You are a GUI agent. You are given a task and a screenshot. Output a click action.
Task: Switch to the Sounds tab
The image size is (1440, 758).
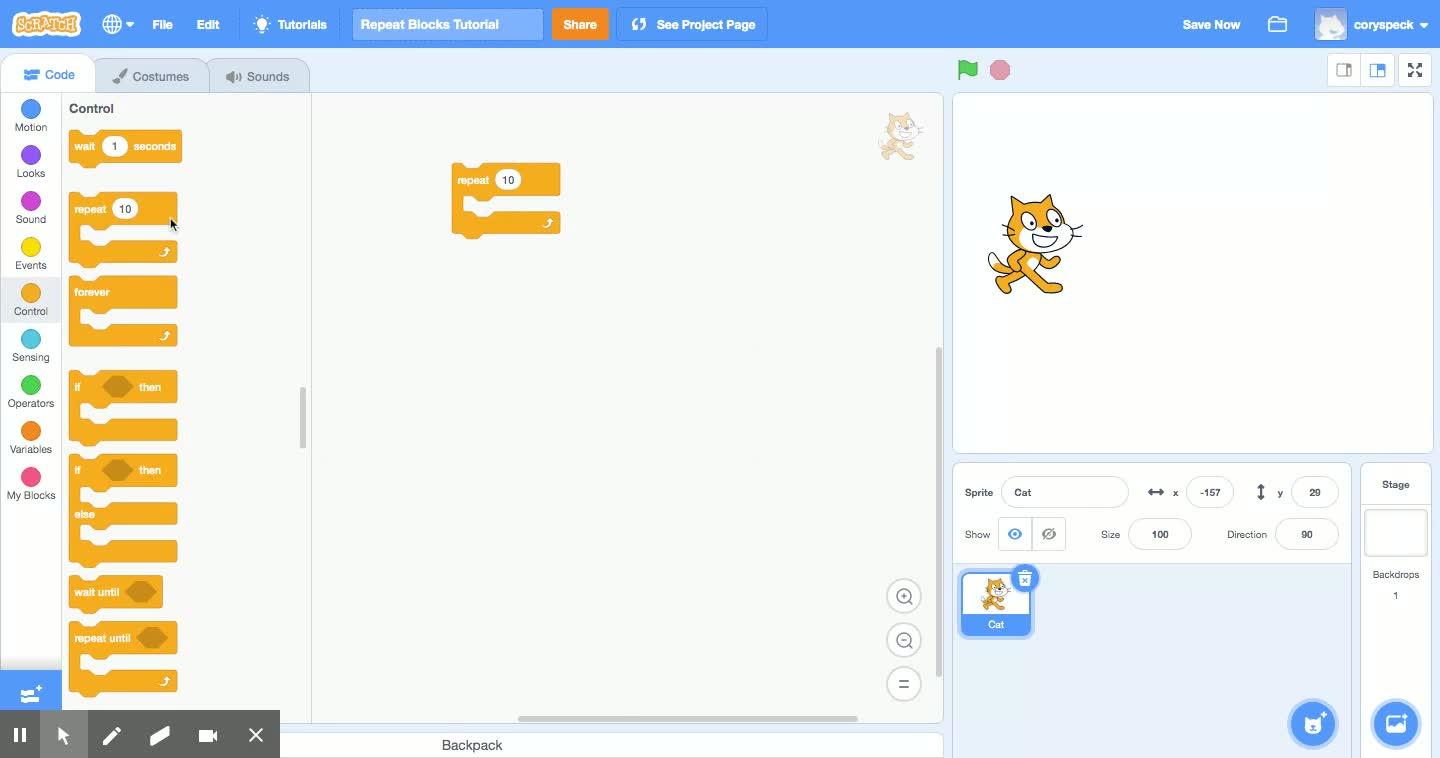(258, 76)
